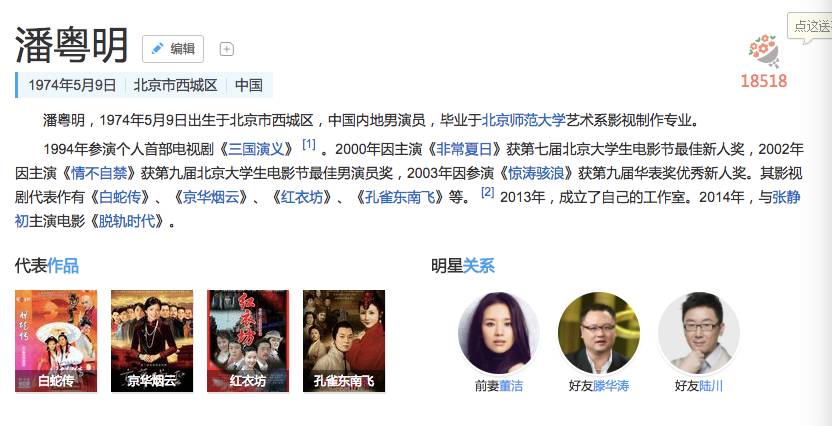The width and height of the screenshot is (832, 426).
Task: Click the 点这送 tooltip bubble
Action: 810,27
